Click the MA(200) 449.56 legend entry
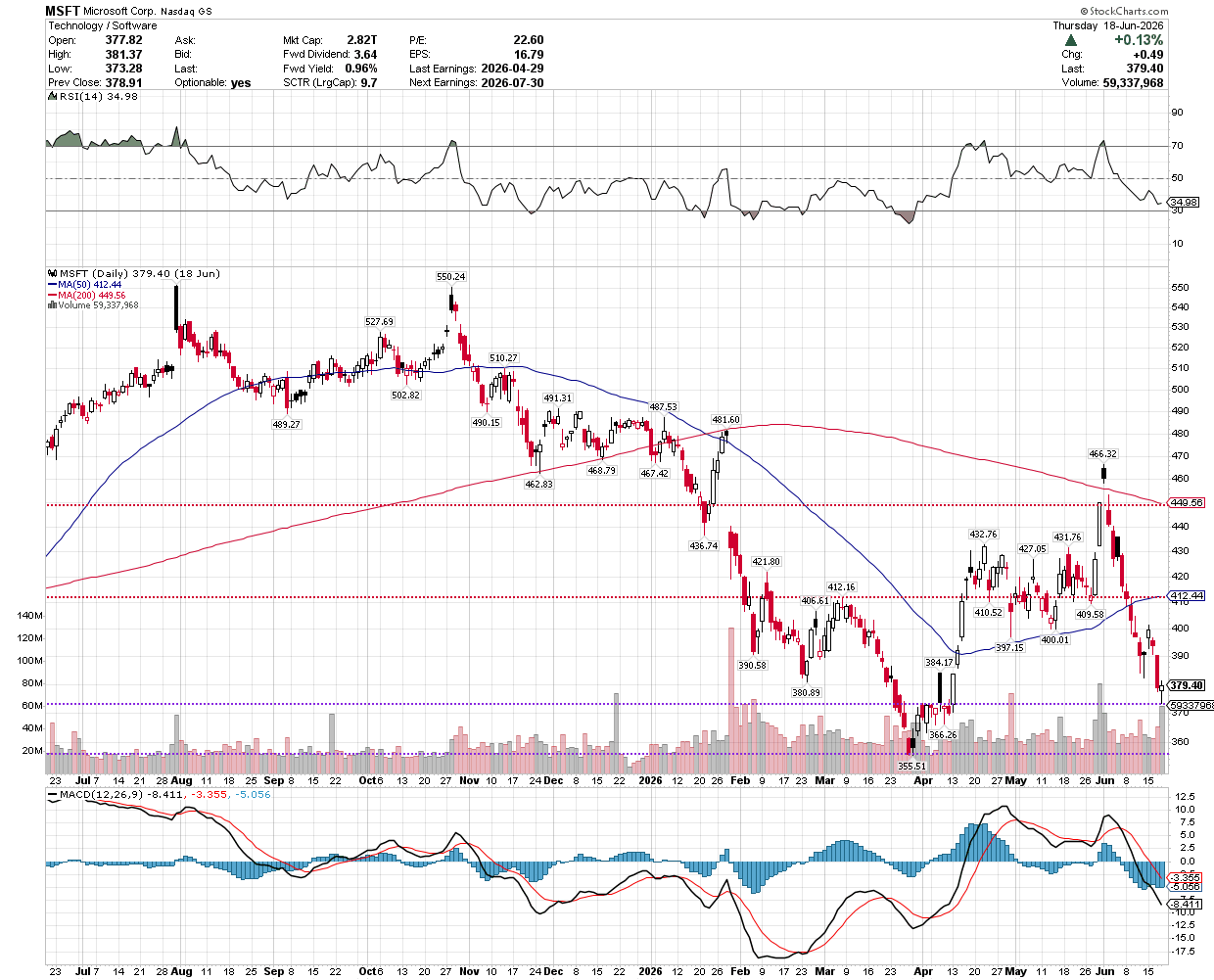The width and height of the screenshot is (1214, 980). click(92, 296)
